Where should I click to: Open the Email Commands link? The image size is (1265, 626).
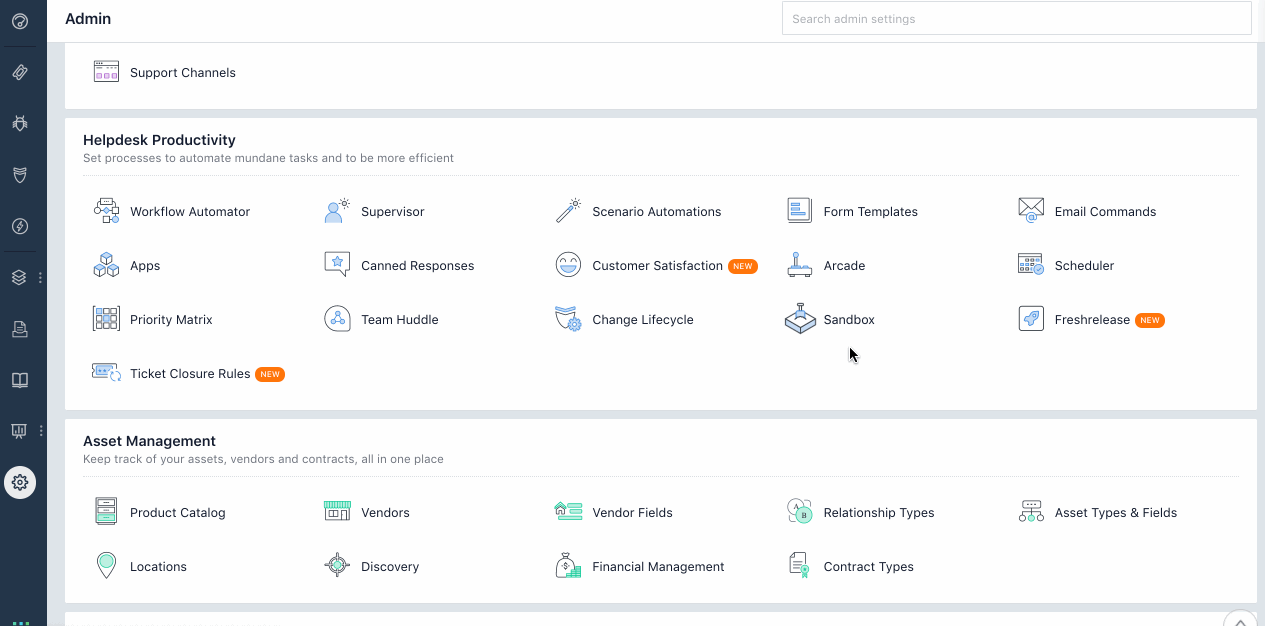(x=1105, y=211)
